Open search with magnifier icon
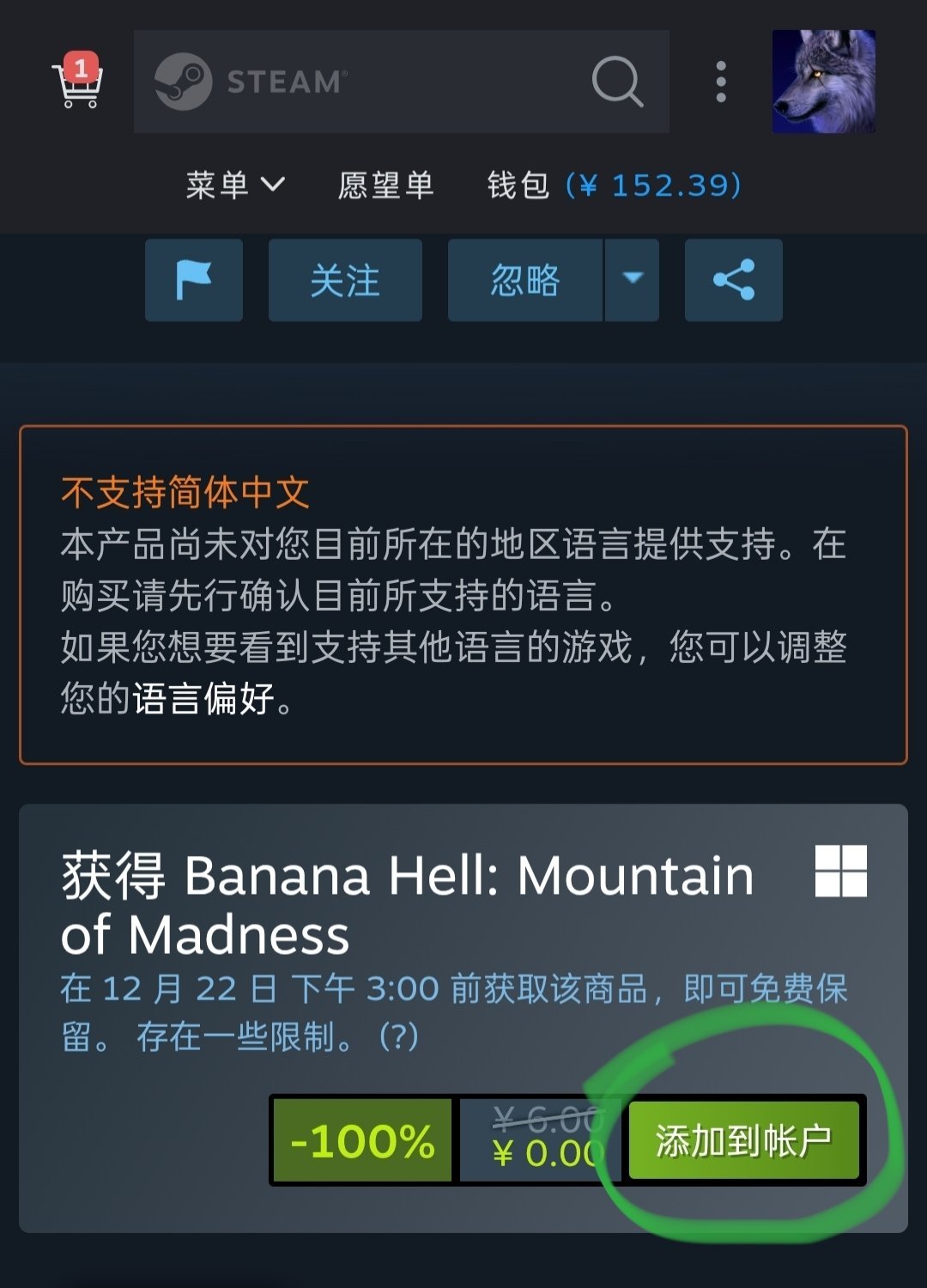The height and width of the screenshot is (1288, 927). (617, 82)
